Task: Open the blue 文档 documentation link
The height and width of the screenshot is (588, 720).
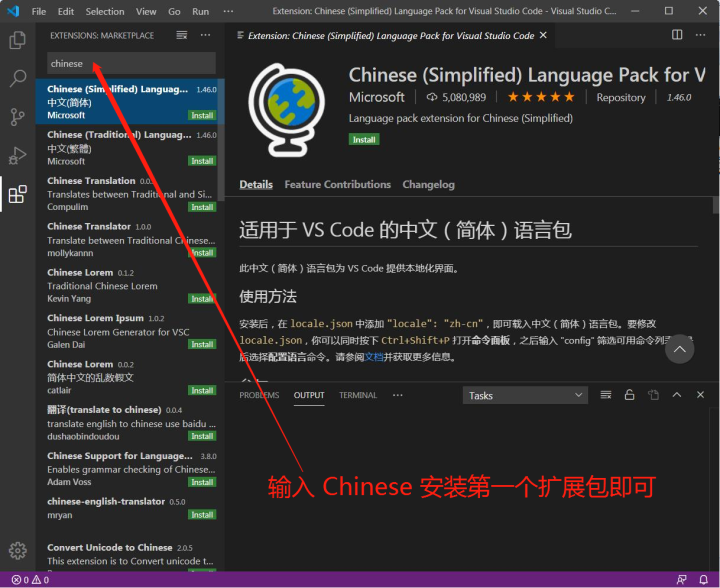Action: pyautogui.click(x=373, y=357)
